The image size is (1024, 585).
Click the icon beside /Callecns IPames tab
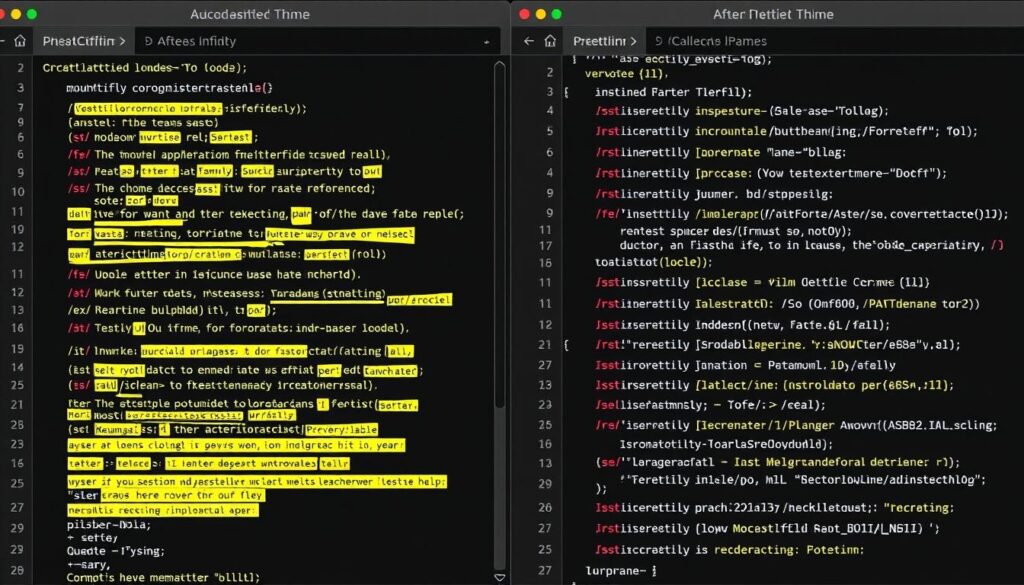pos(659,41)
